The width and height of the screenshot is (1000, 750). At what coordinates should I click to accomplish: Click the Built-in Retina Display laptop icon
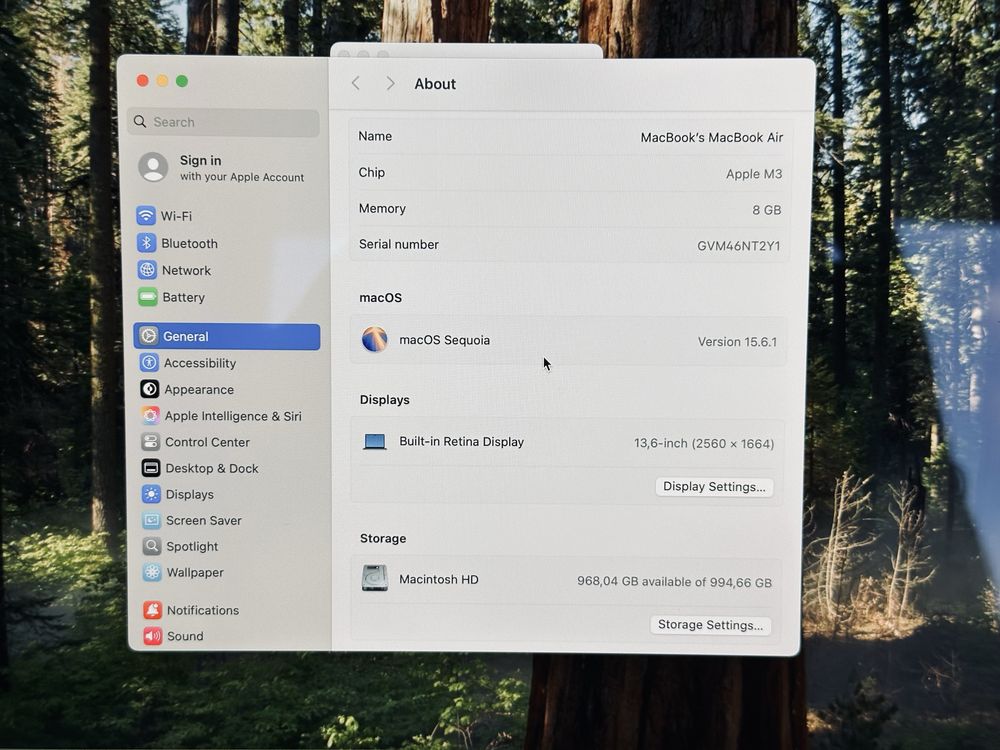click(374, 441)
